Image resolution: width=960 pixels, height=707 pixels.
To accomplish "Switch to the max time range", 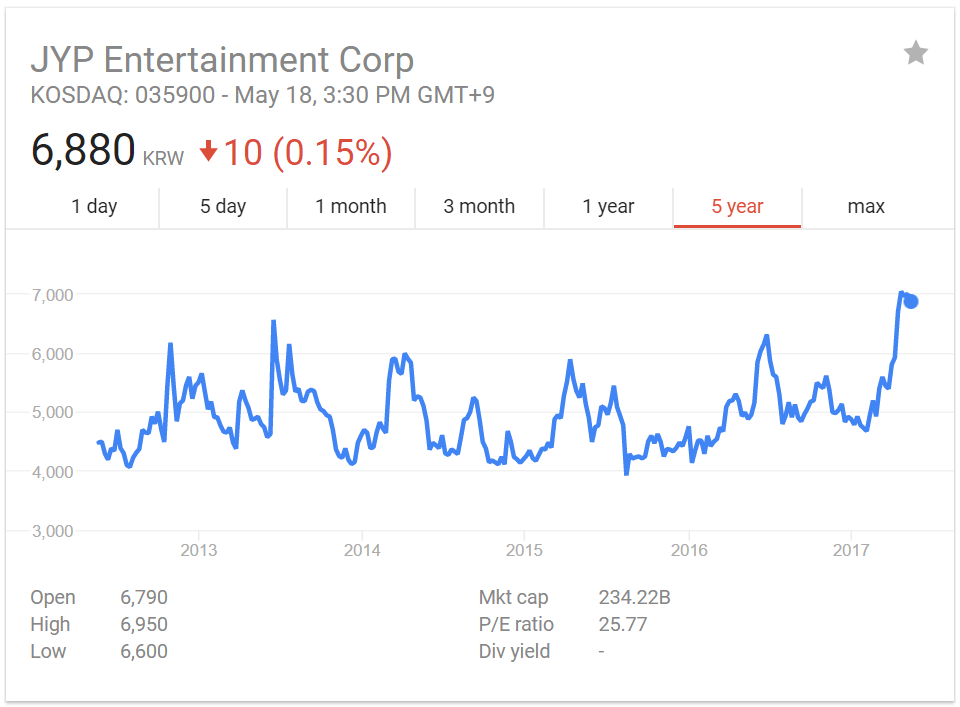I will pos(866,207).
